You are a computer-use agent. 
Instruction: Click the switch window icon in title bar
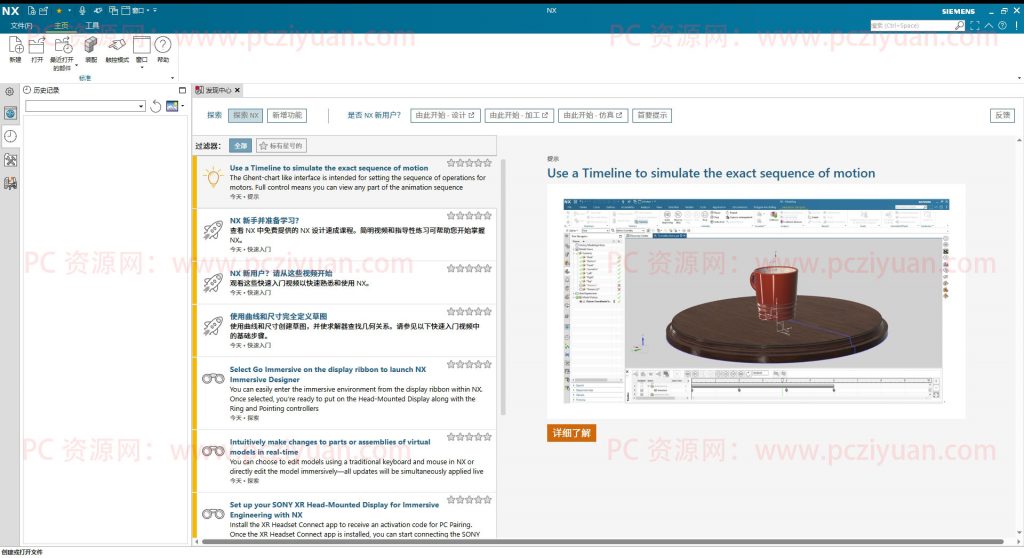[x=113, y=10]
